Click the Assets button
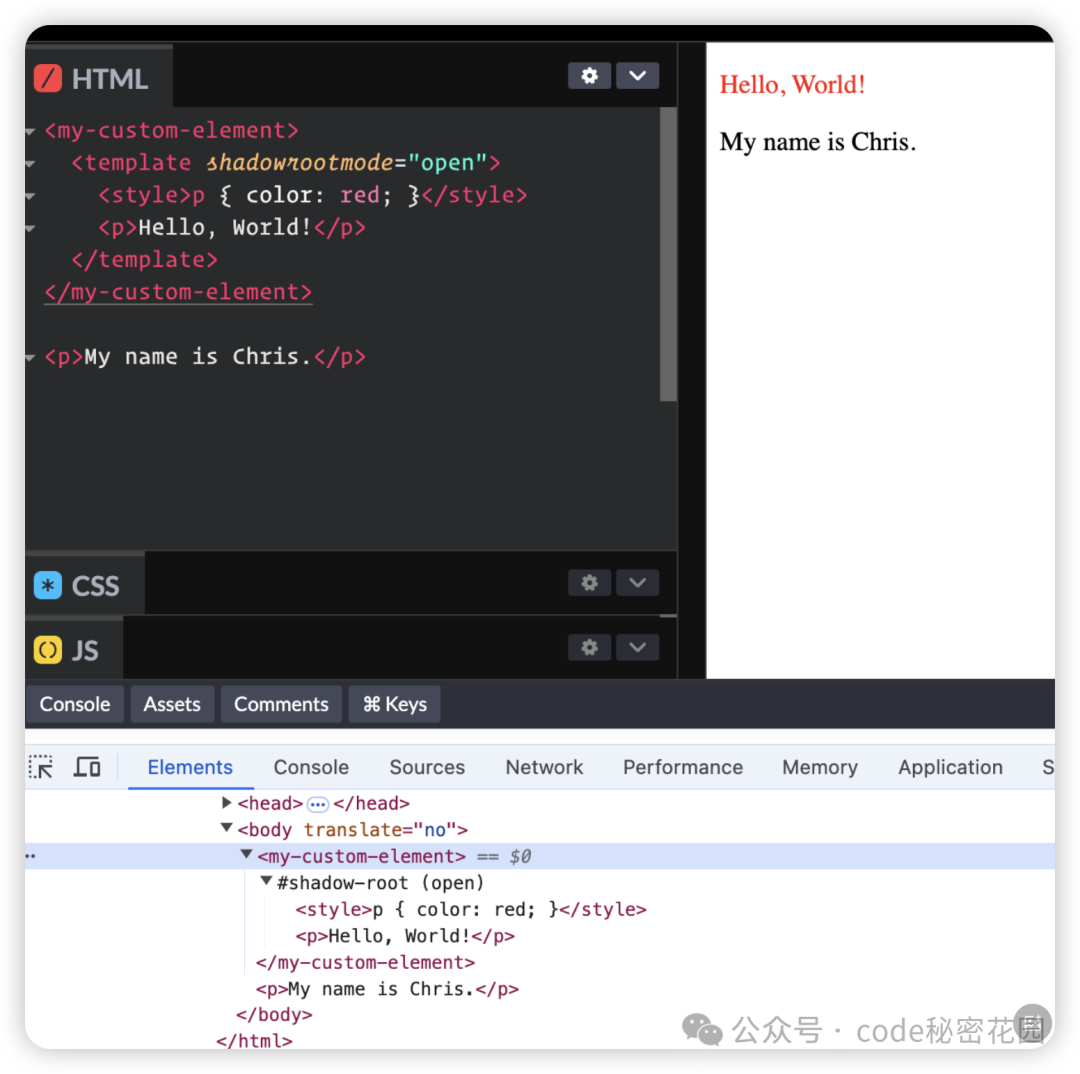This screenshot has width=1080, height=1074. [x=172, y=704]
